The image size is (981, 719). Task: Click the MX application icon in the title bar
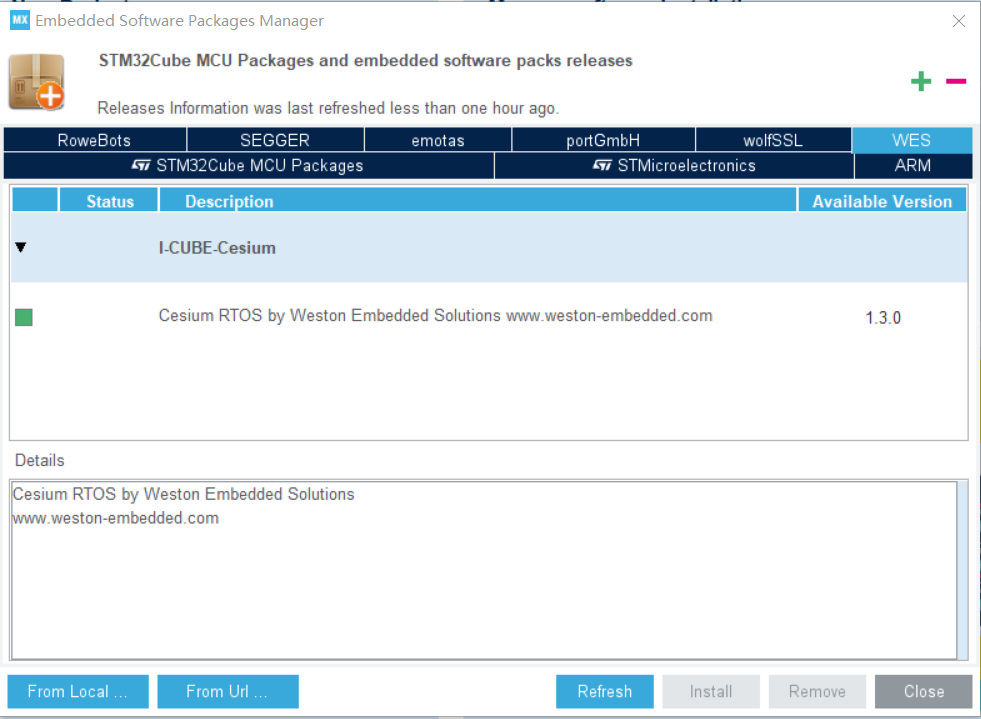pyautogui.click(x=19, y=20)
